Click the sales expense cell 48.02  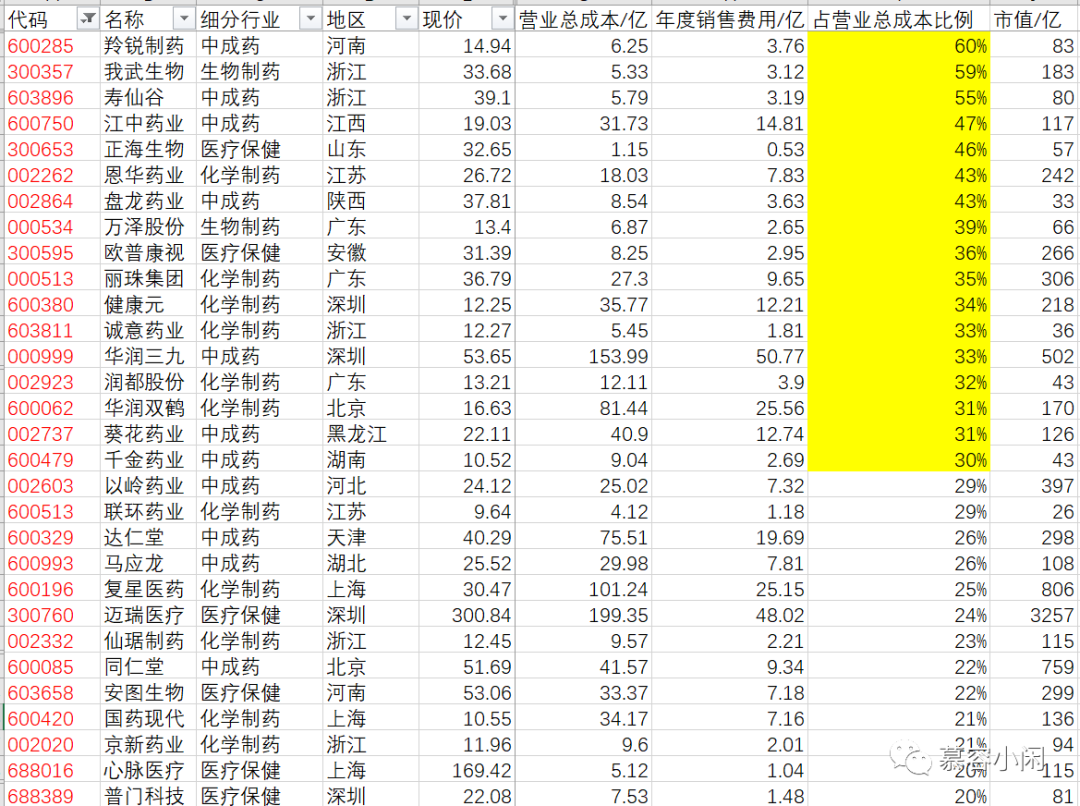coord(729,615)
